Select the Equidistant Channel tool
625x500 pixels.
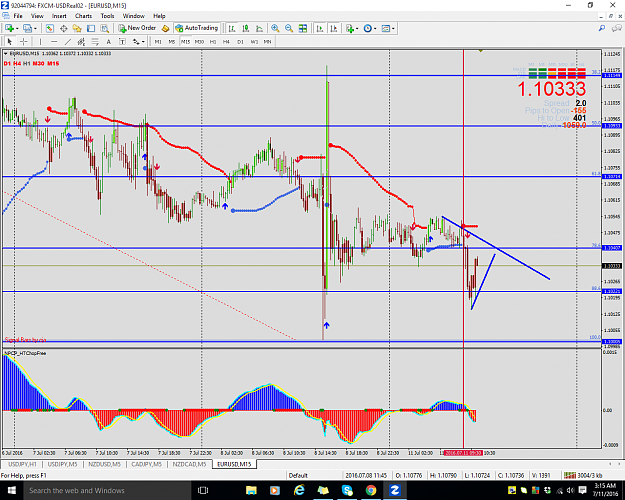click(81, 41)
